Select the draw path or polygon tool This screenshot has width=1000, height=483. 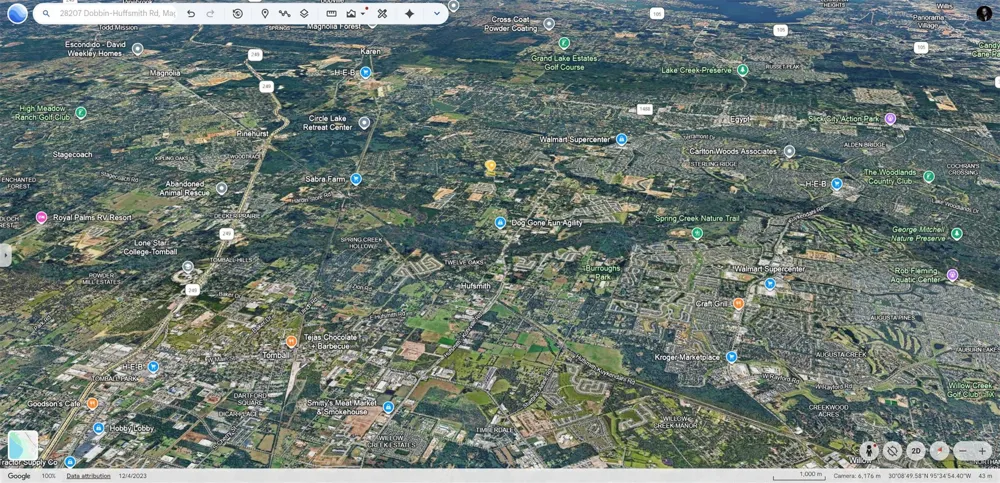pos(284,13)
